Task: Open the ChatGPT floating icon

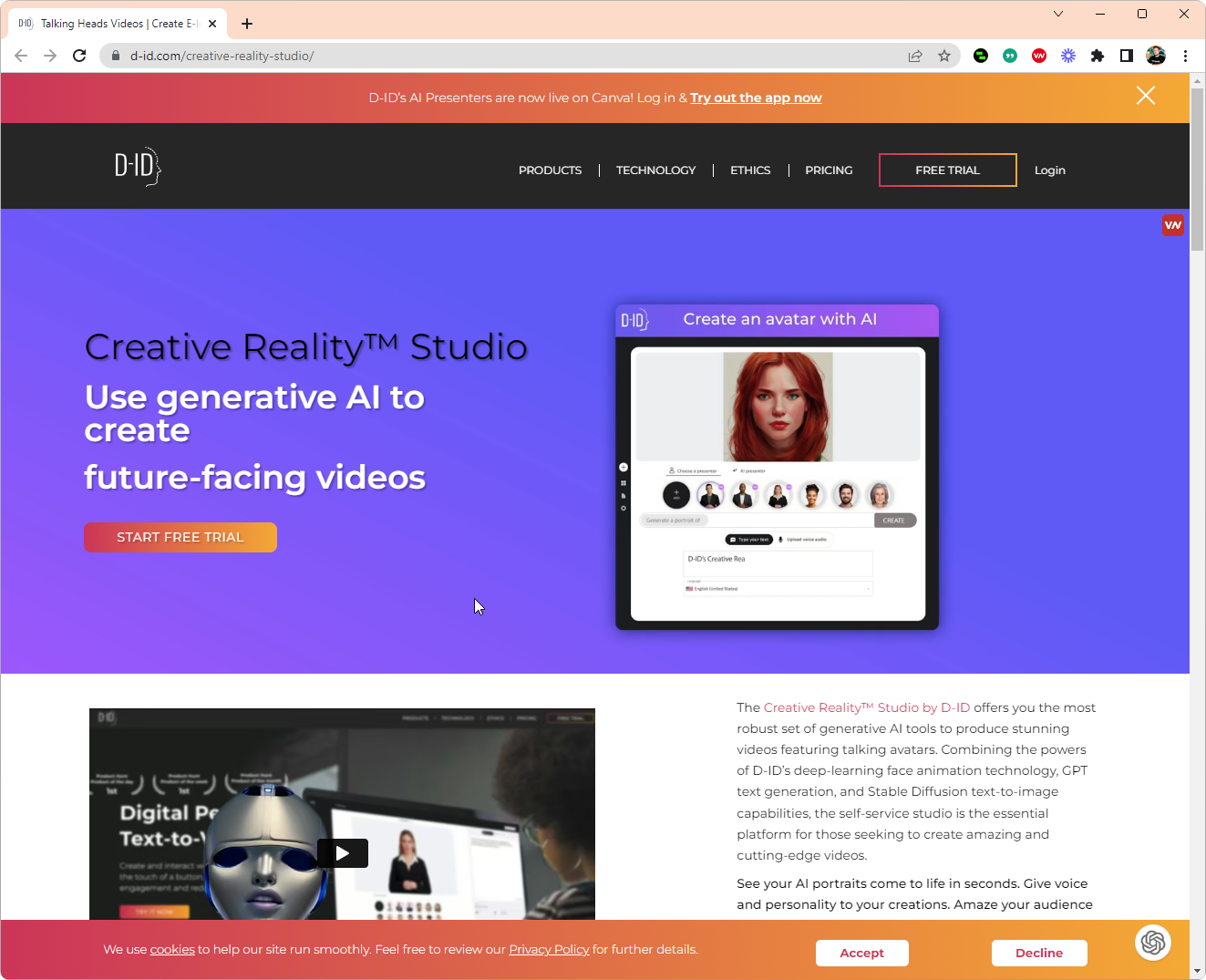Action: 1153,943
